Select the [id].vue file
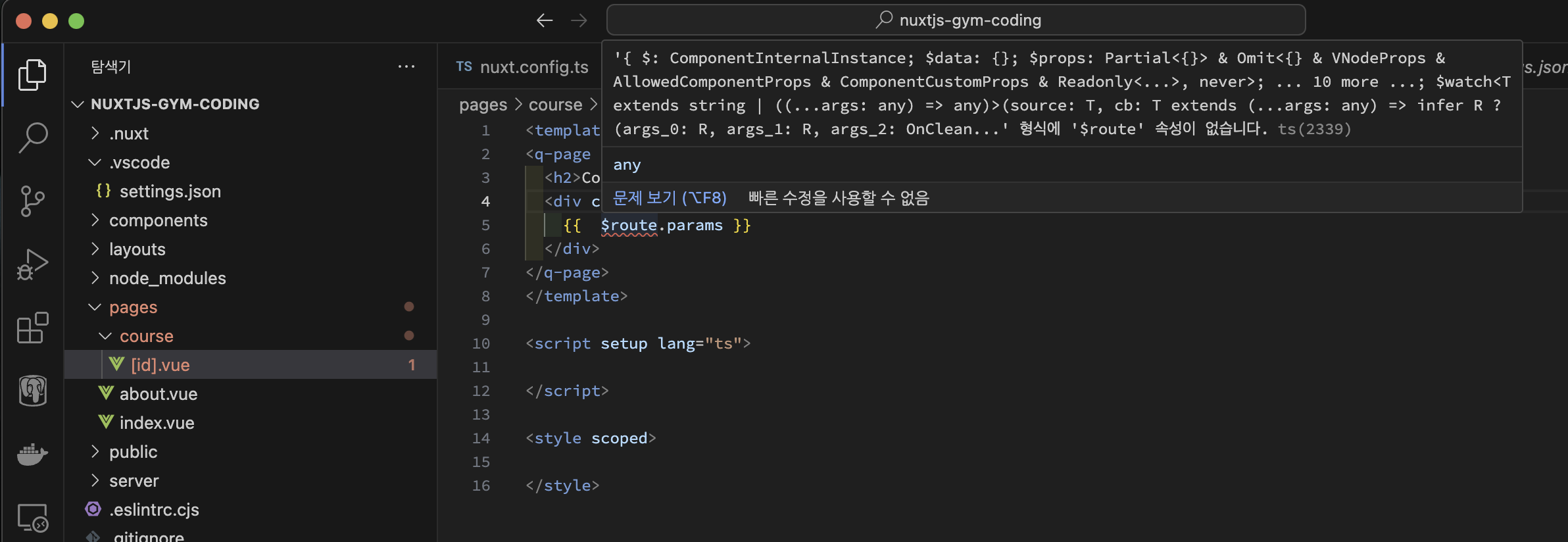 coord(251,364)
